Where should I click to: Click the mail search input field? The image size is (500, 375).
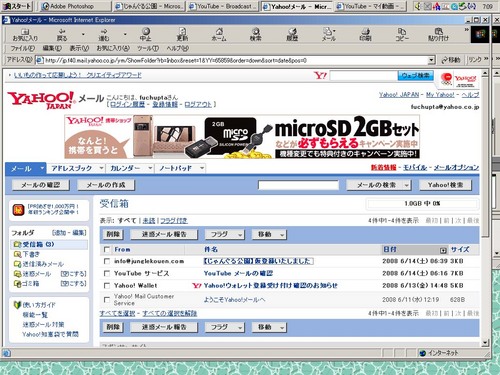point(298,185)
